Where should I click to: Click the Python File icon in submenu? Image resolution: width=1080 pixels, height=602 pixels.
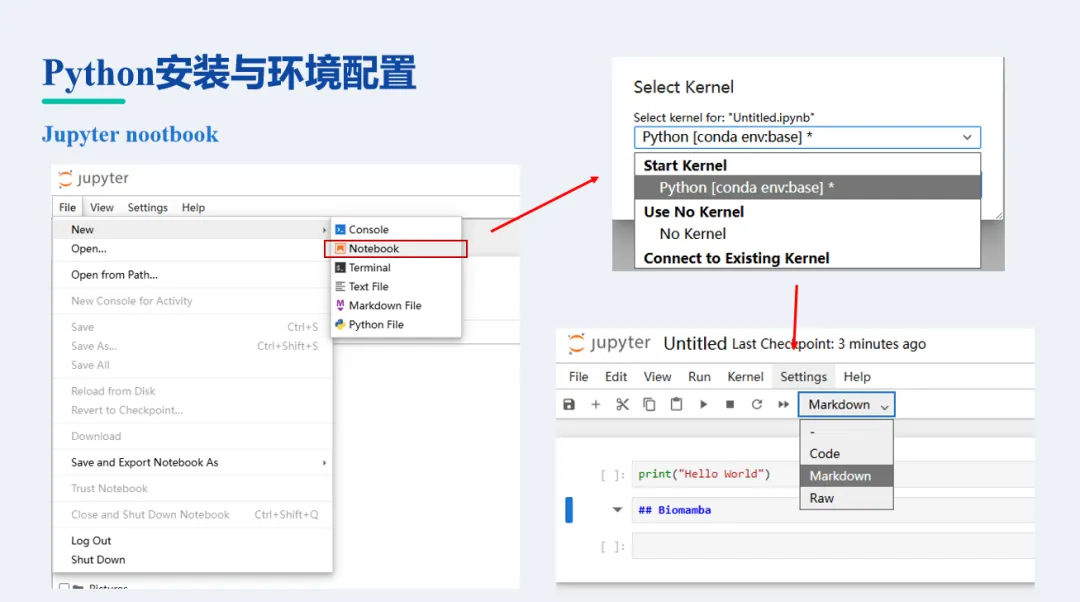tap(340, 324)
